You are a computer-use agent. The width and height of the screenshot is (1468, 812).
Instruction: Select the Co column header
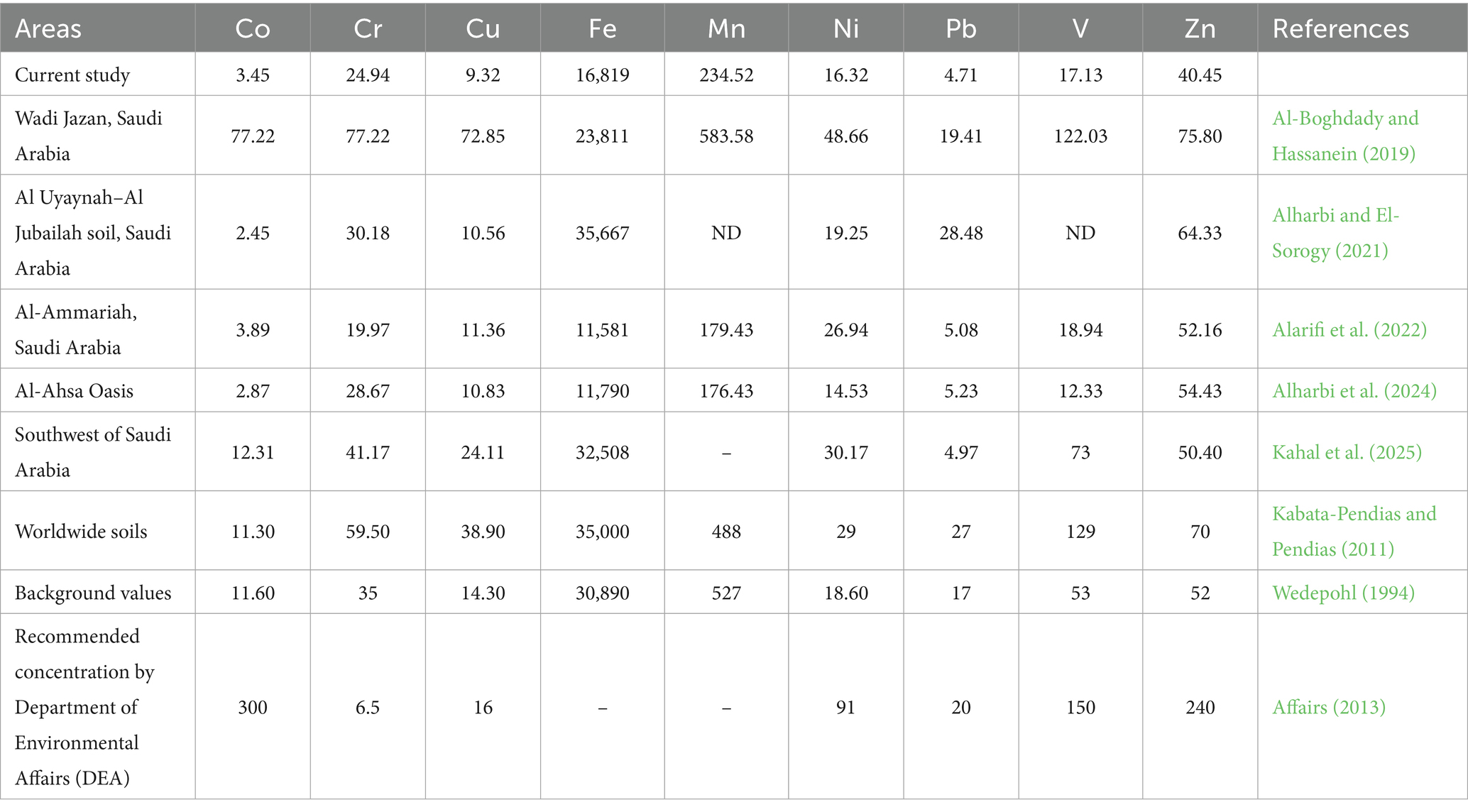click(253, 28)
